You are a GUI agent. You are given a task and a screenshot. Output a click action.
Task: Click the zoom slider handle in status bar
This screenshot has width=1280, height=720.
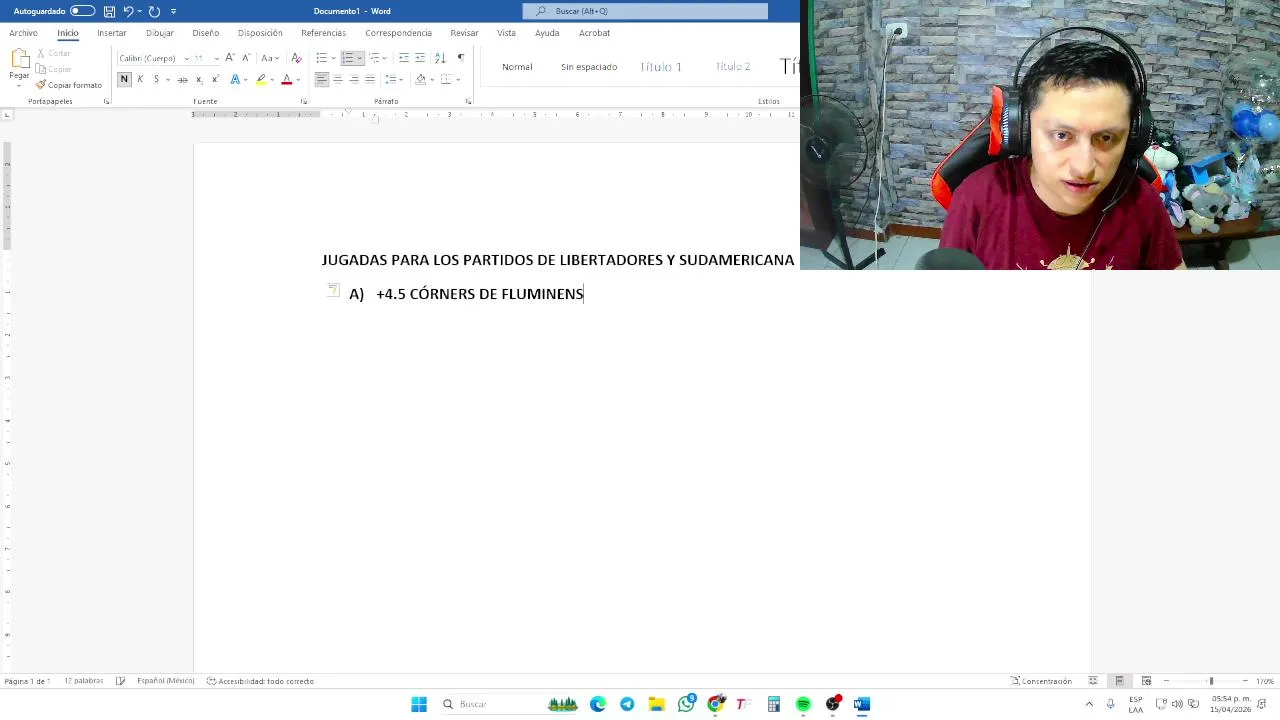pos(1211,681)
